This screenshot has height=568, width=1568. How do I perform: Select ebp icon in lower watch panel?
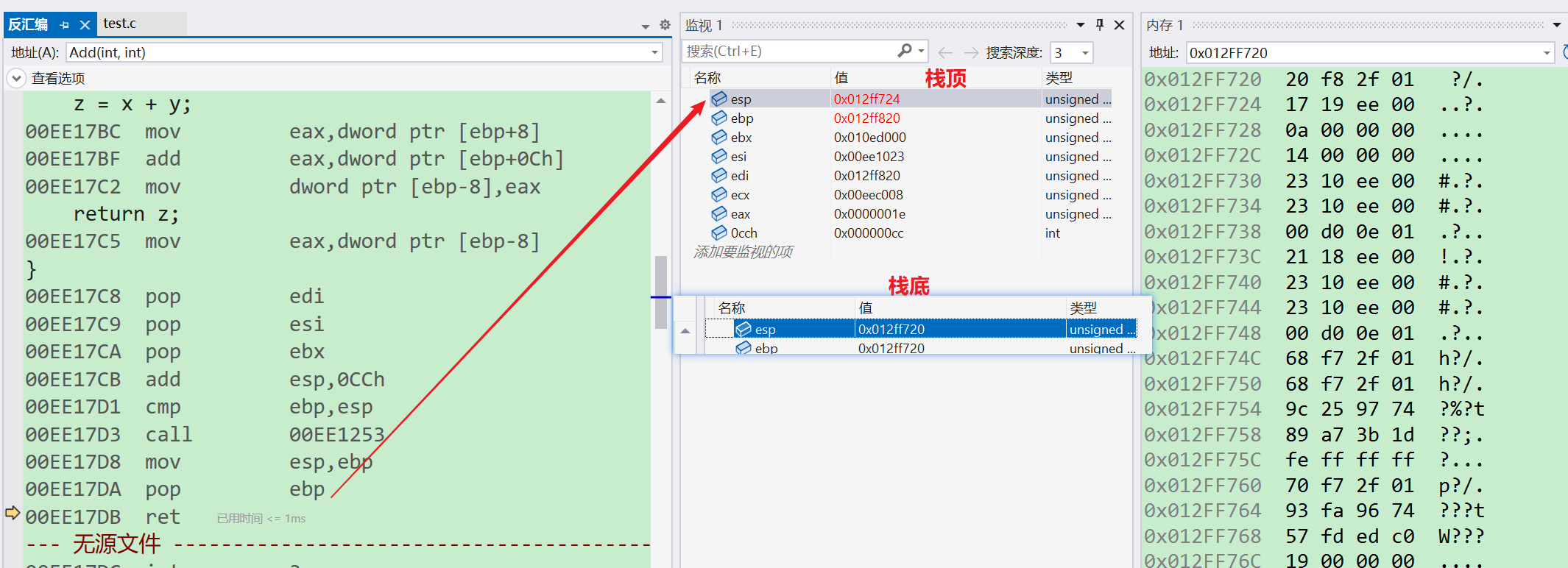[x=744, y=348]
